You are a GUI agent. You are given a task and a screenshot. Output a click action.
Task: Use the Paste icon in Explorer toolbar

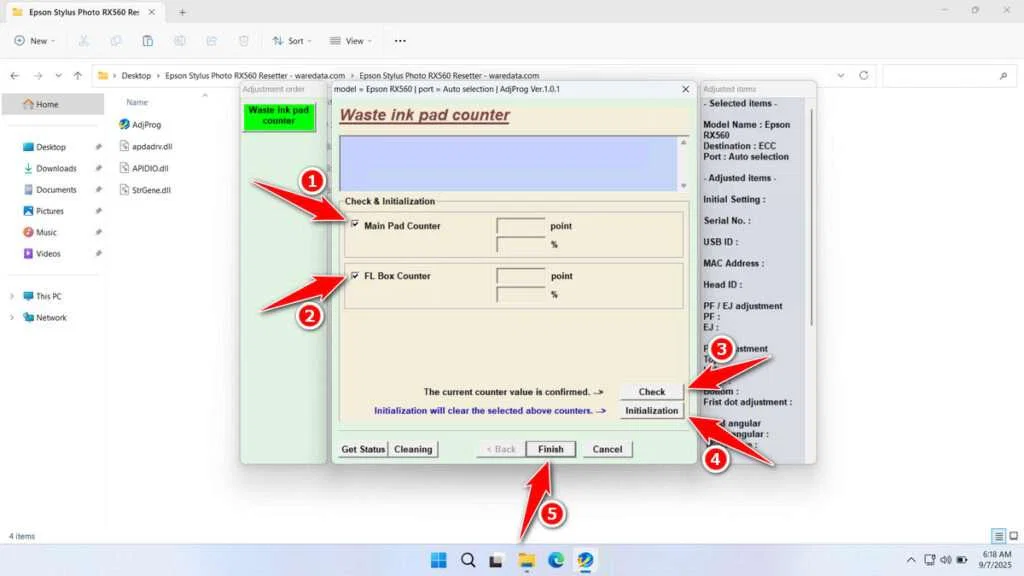tap(148, 41)
